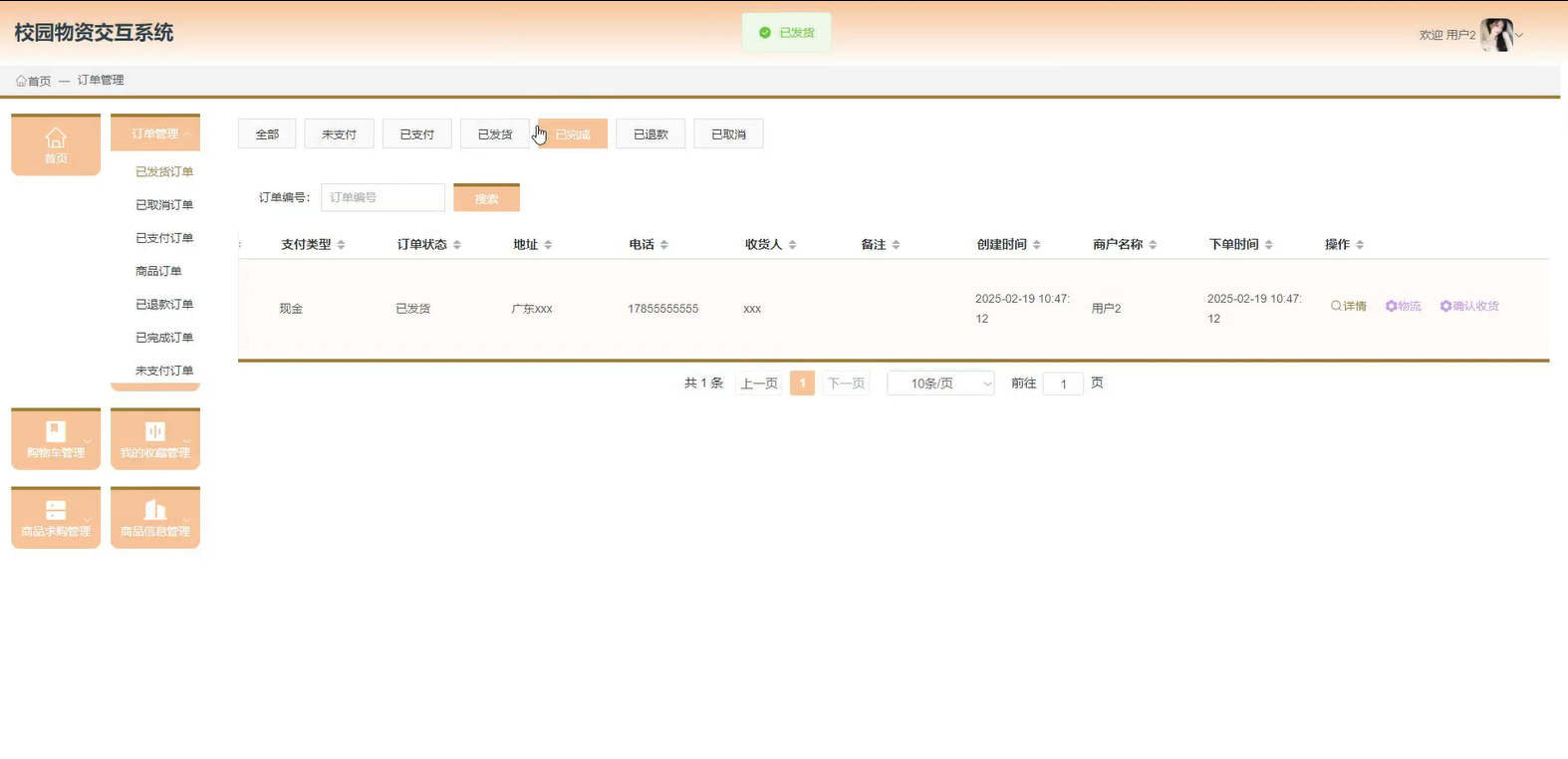The image size is (1568, 759).
Task: Go to 下一页 next page
Action: click(x=846, y=383)
